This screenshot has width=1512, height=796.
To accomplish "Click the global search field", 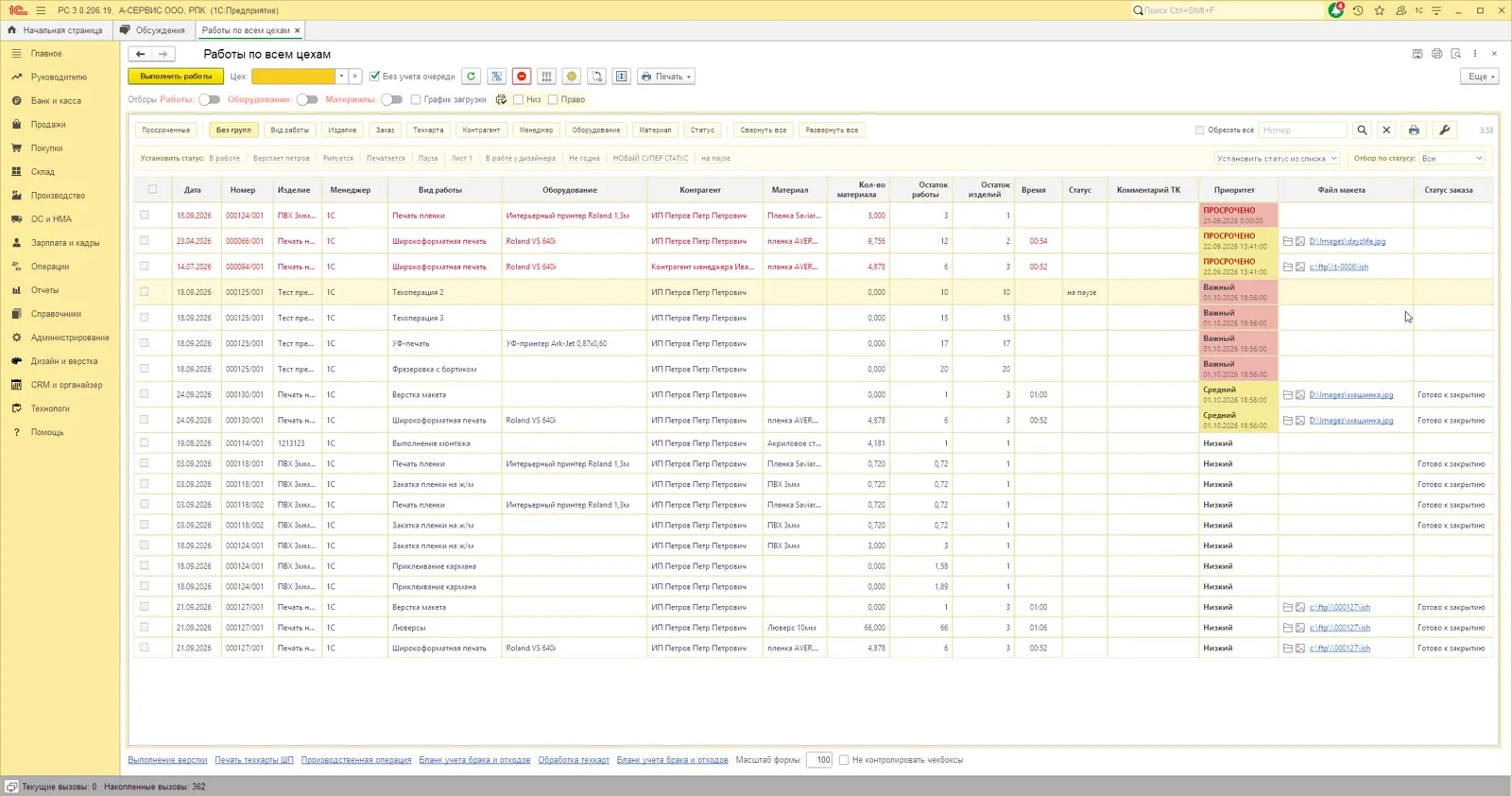I will click(1227, 10).
